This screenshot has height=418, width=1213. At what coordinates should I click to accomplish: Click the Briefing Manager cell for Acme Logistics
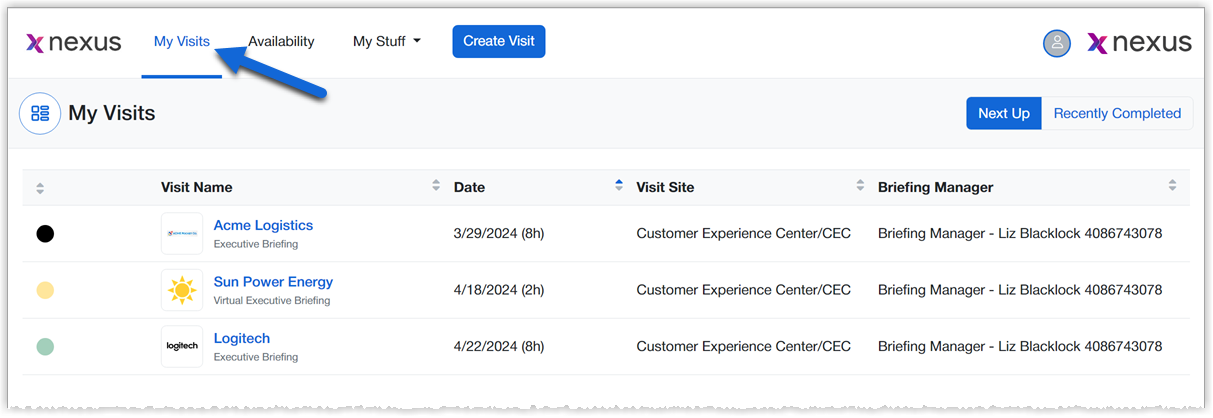(1020, 234)
